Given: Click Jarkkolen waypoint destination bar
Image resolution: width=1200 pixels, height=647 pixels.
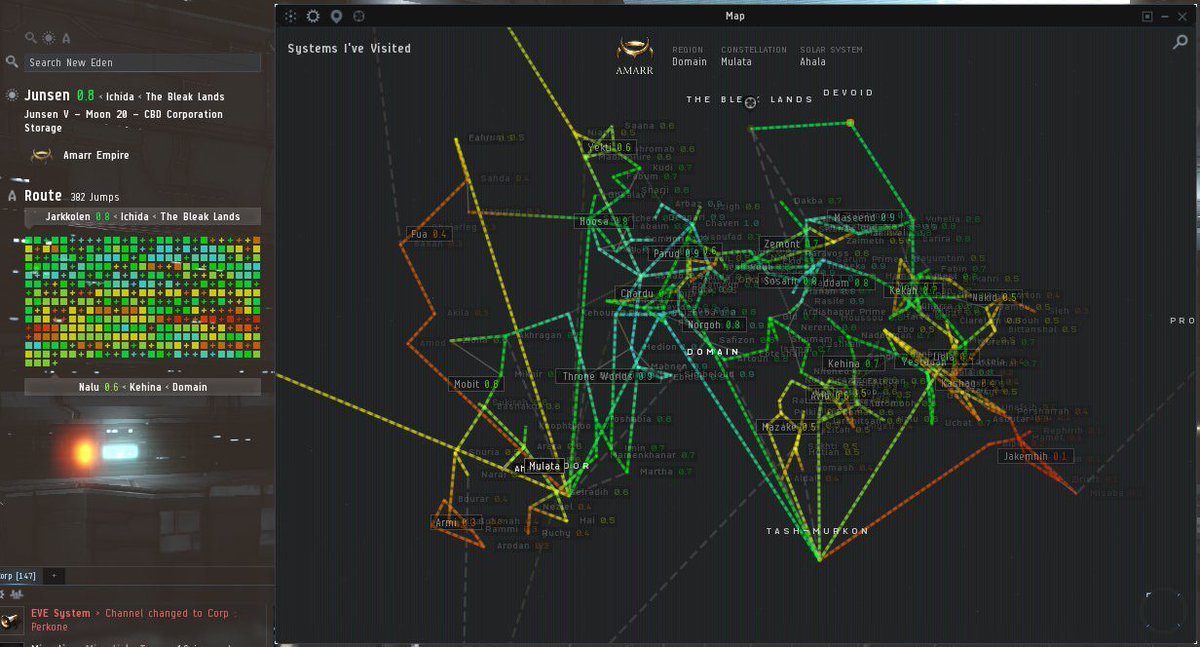Looking at the screenshot, I should pos(142,216).
